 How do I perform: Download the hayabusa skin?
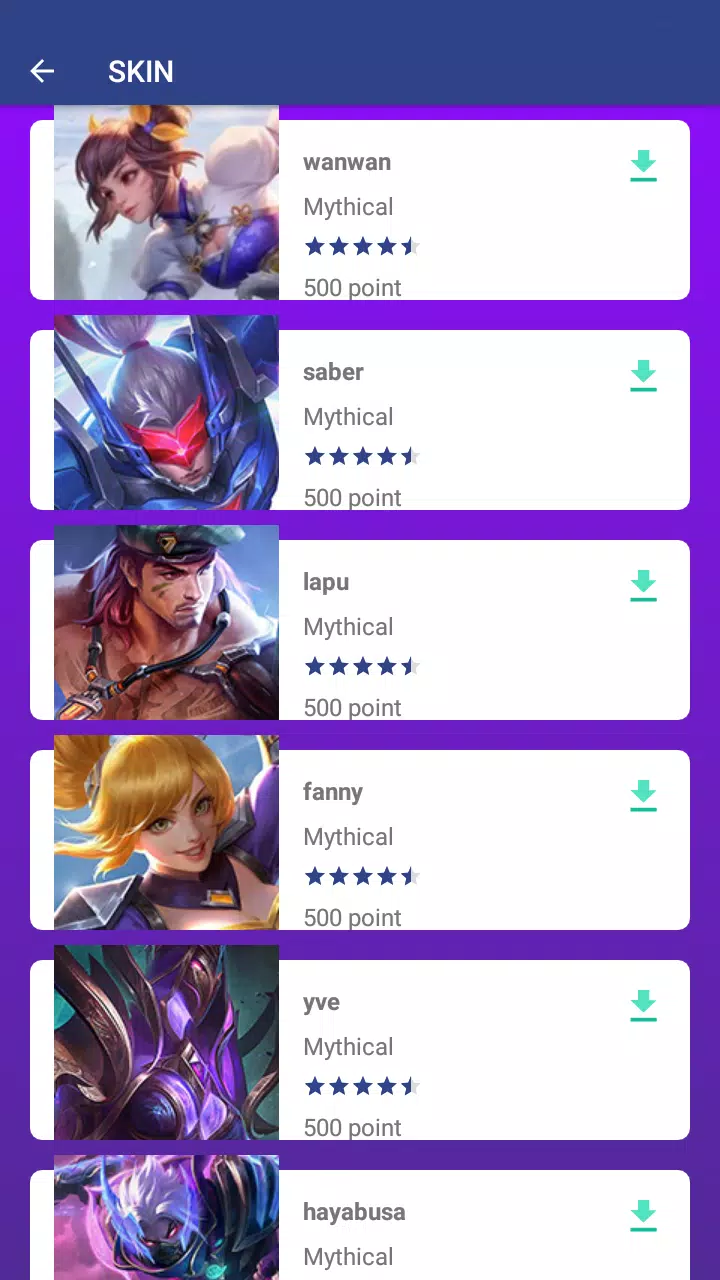tap(643, 1216)
